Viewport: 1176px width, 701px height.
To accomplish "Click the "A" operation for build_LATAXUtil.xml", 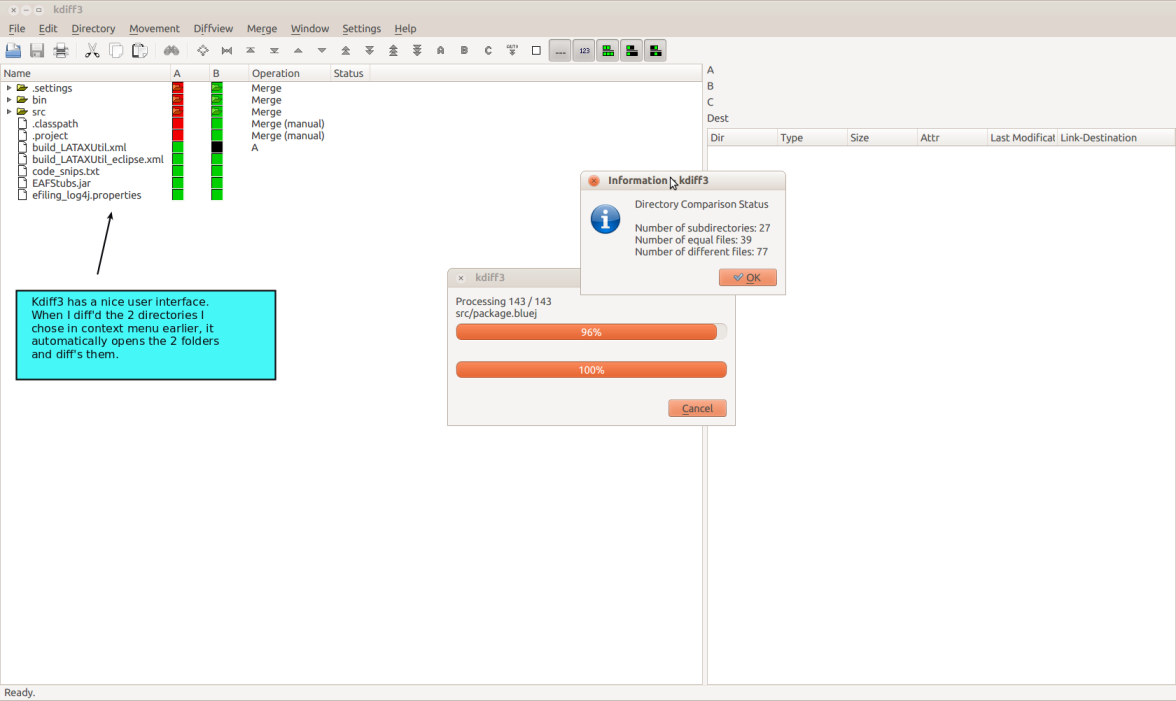I will click(255, 148).
